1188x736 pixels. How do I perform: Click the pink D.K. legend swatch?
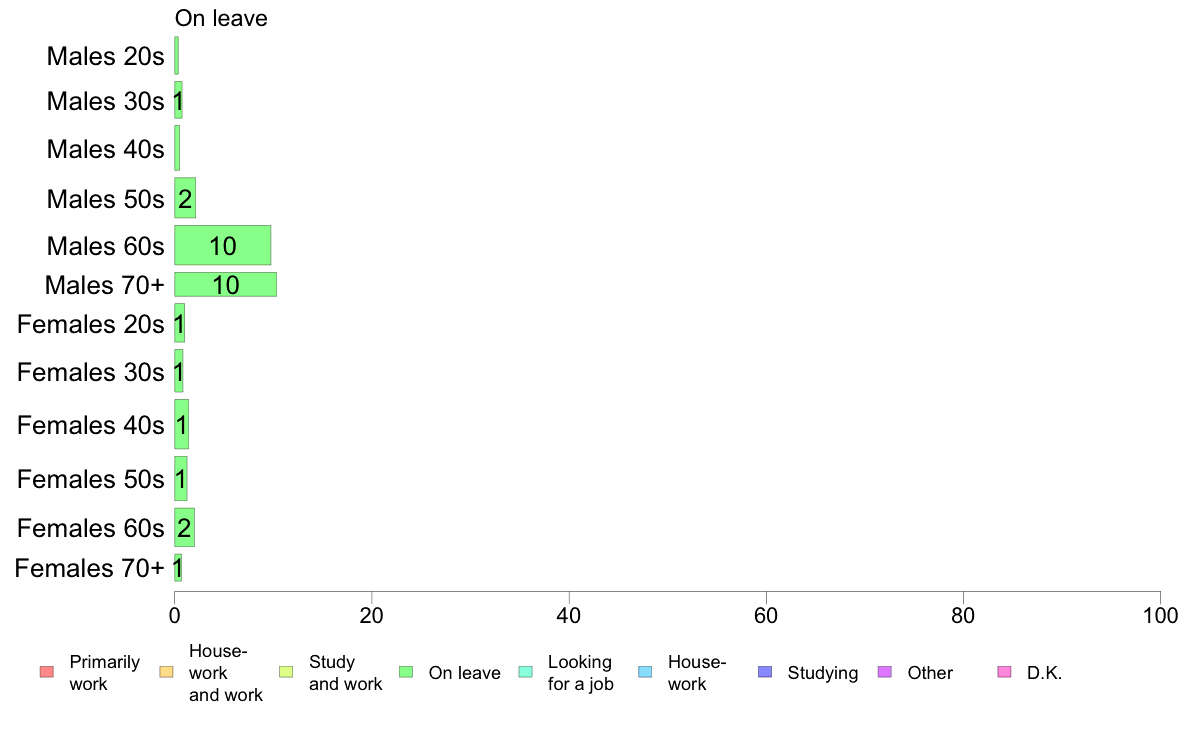(1005, 672)
